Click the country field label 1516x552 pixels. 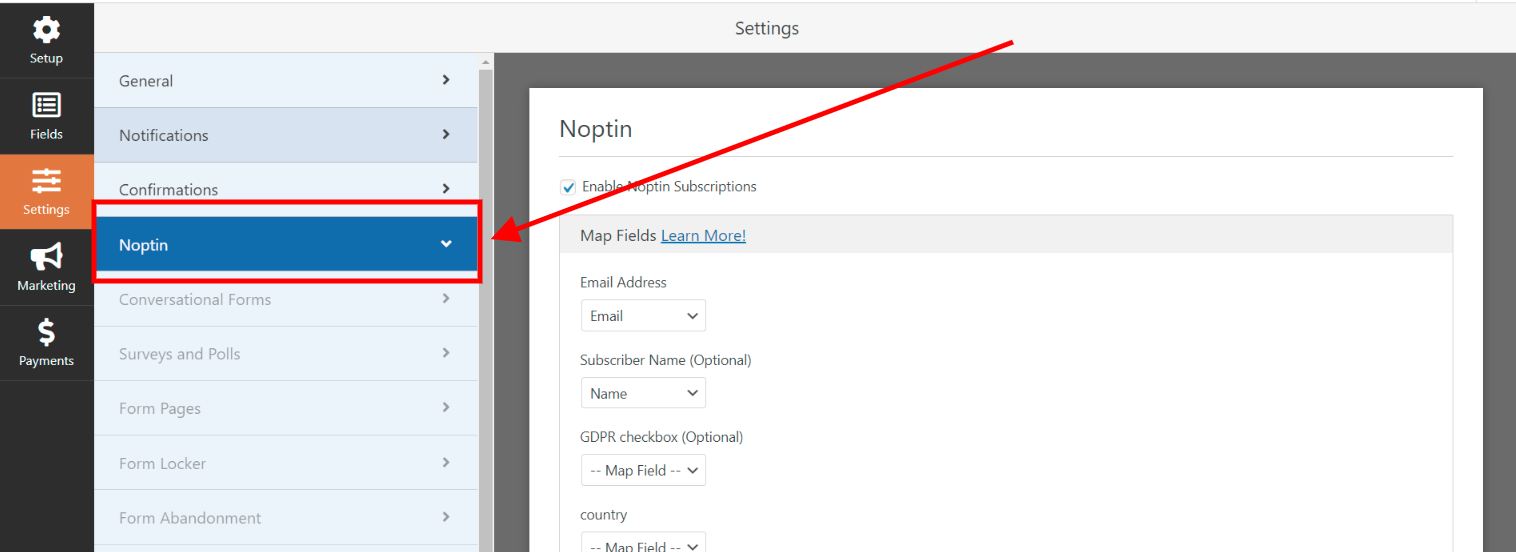click(x=603, y=515)
